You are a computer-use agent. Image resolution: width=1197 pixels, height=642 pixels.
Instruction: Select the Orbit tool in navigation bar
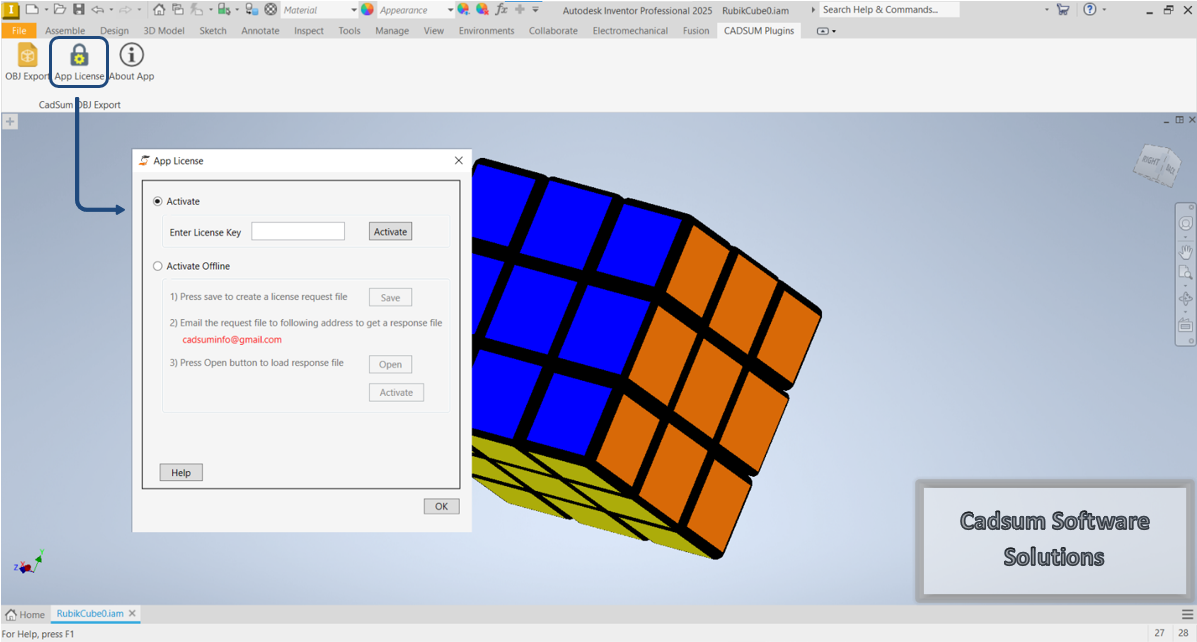[x=1186, y=298]
